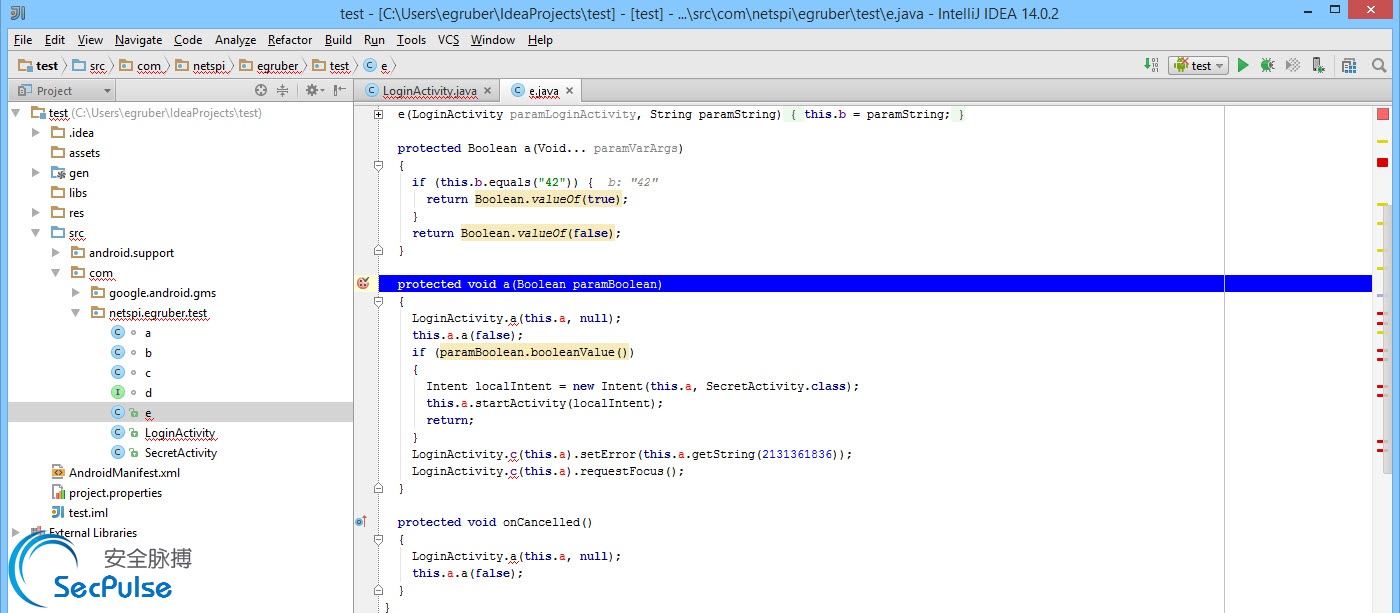Viewport: 1400px width, 613px height.
Task: Fold the Boolean a method body
Action: [378, 165]
